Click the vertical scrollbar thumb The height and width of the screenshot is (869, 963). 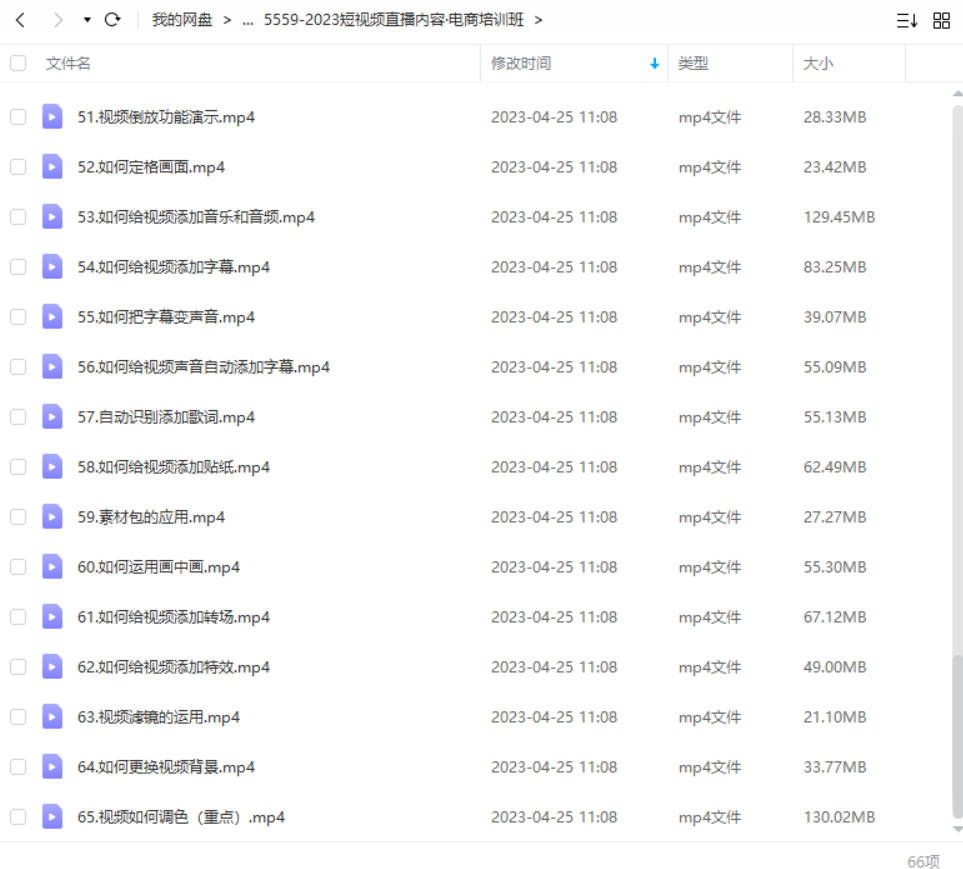point(957,737)
